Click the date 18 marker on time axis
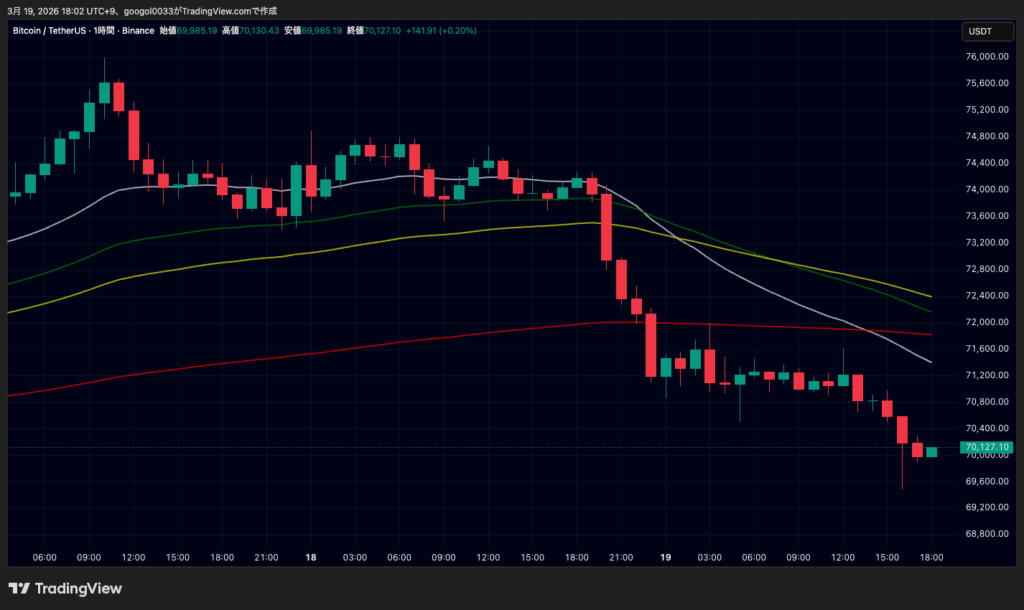This screenshot has width=1024, height=610. coord(312,557)
